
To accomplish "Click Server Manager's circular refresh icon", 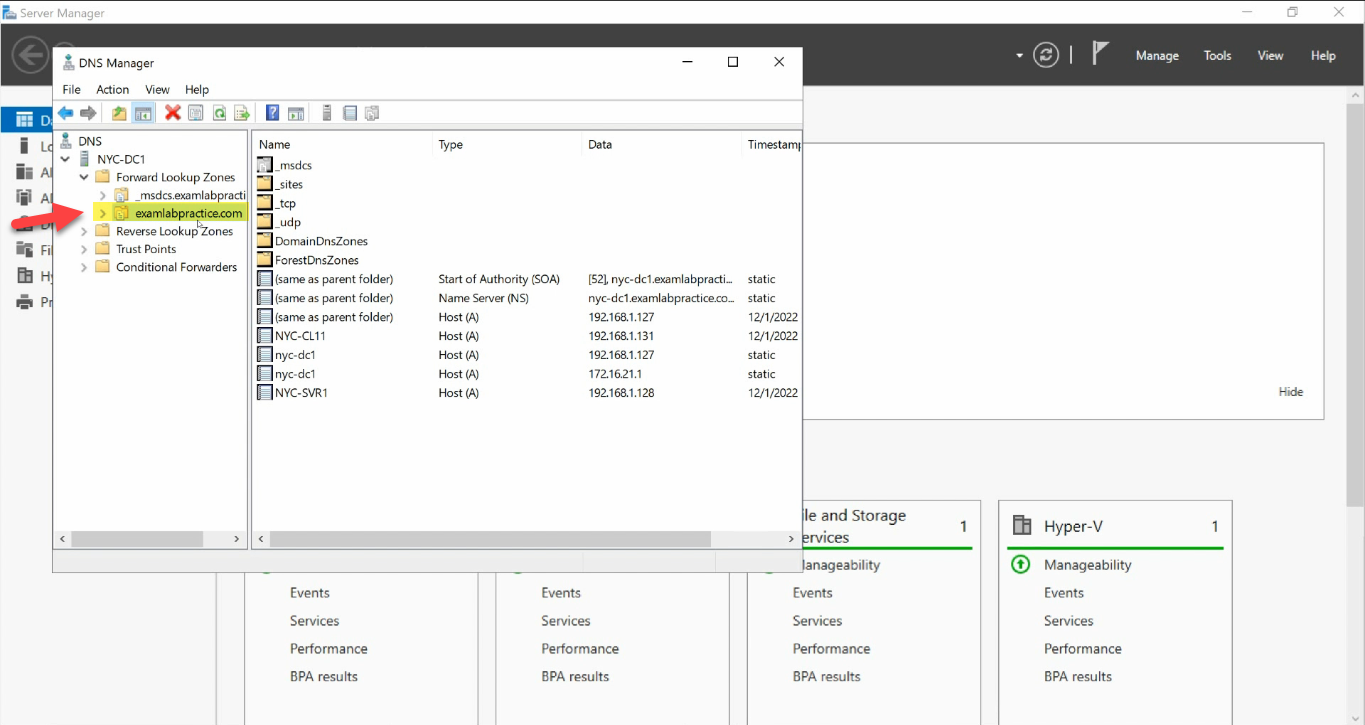I will [1046, 55].
